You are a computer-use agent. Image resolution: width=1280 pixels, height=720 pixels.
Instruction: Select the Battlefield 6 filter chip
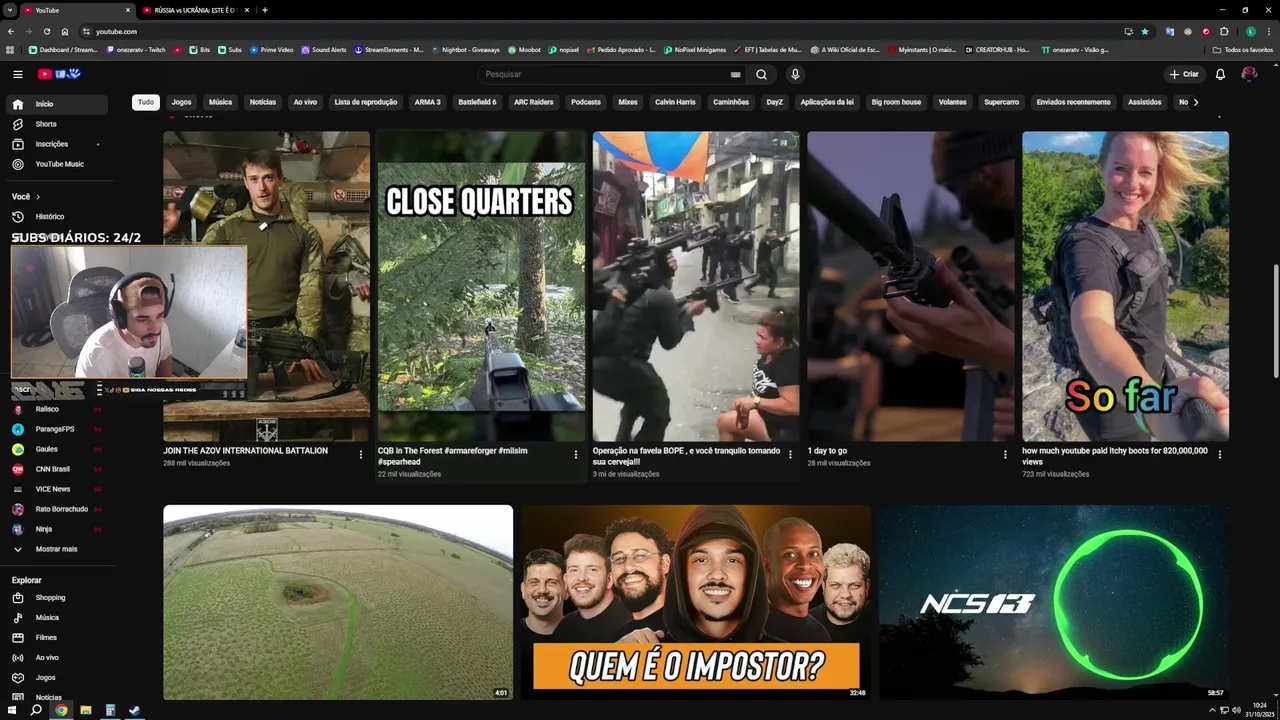click(x=477, y=102)
